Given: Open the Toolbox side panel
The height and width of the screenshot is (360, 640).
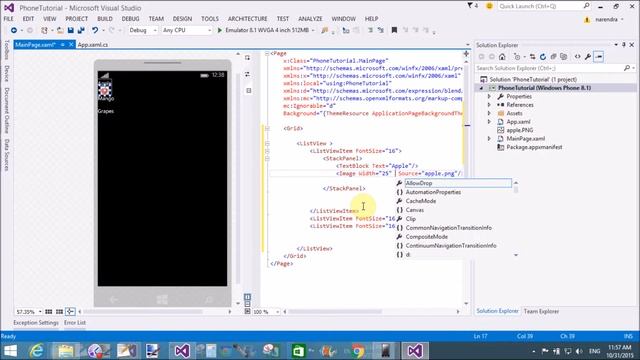Looking at the screenshot, I should tap(7, 50).
